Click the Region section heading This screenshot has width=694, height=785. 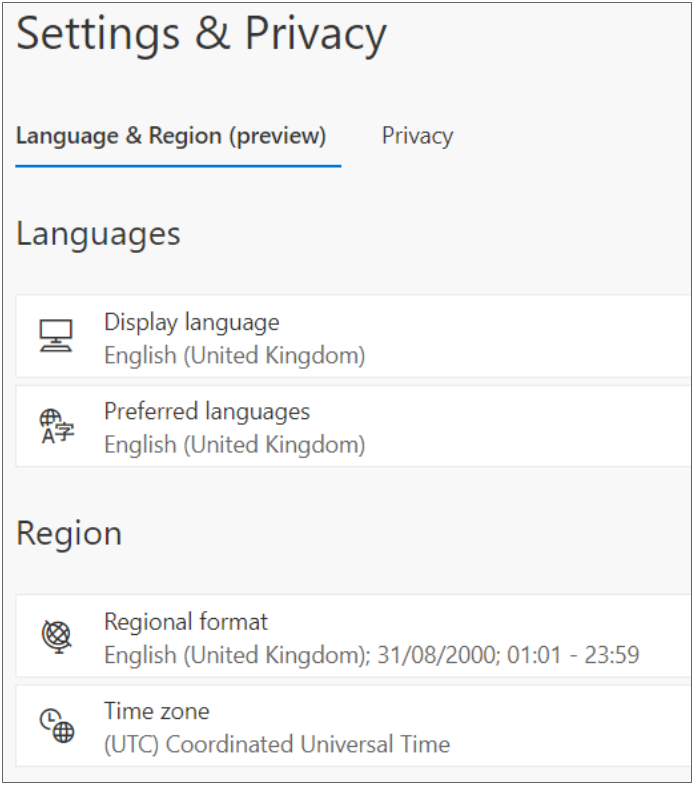(69, 534)
